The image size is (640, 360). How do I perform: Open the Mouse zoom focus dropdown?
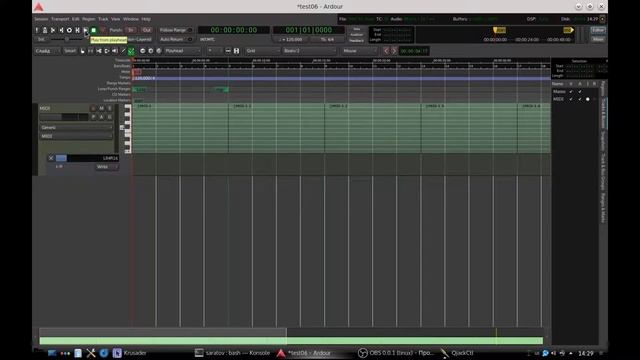pyautogui.click(x=359, y=51)
